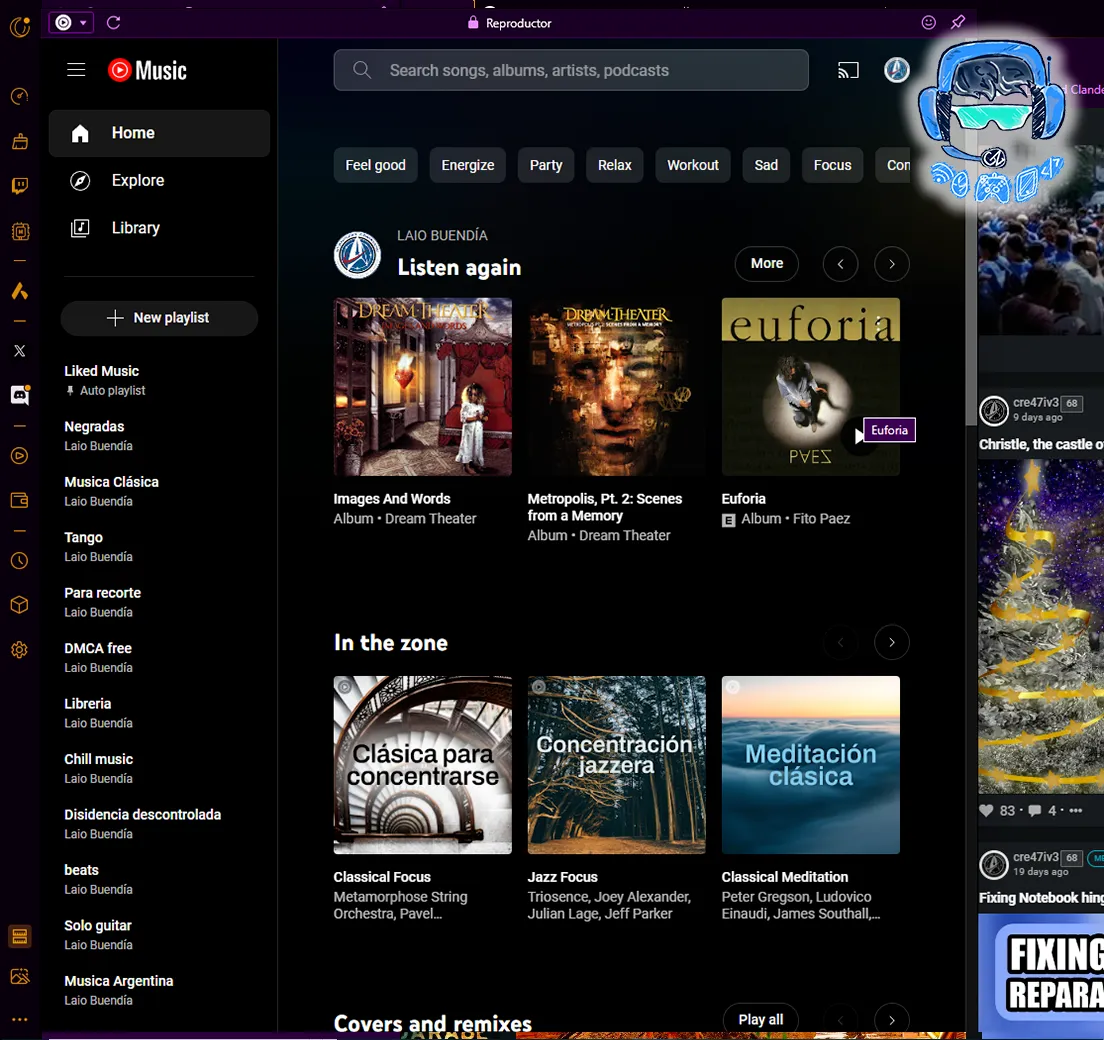Screen dimensions: 1104x1040
Task: Show next items in Listen again
Action: click(892, 264)
